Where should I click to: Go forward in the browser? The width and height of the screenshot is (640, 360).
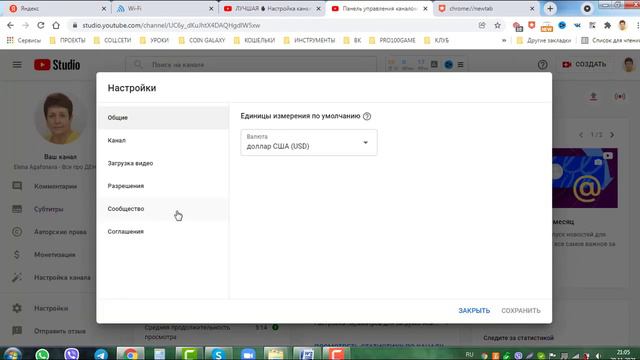[26, 25]
